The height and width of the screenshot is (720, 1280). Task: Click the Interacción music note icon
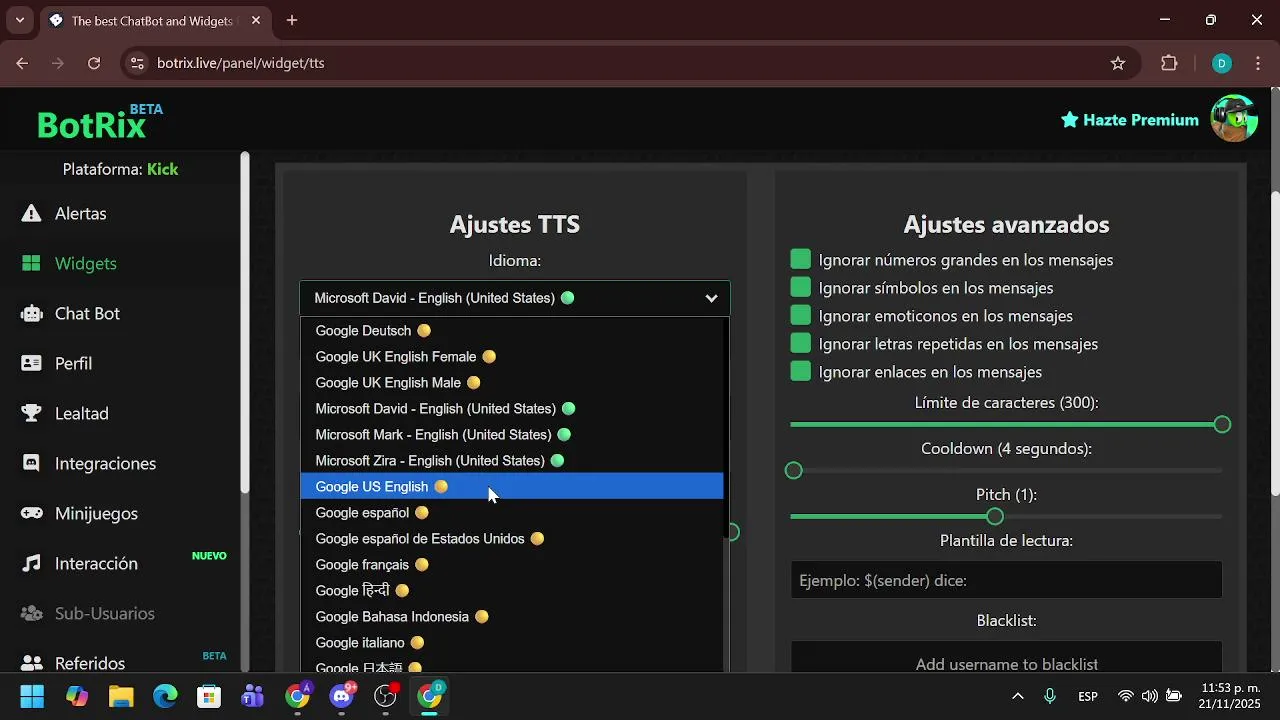[32, 563]
